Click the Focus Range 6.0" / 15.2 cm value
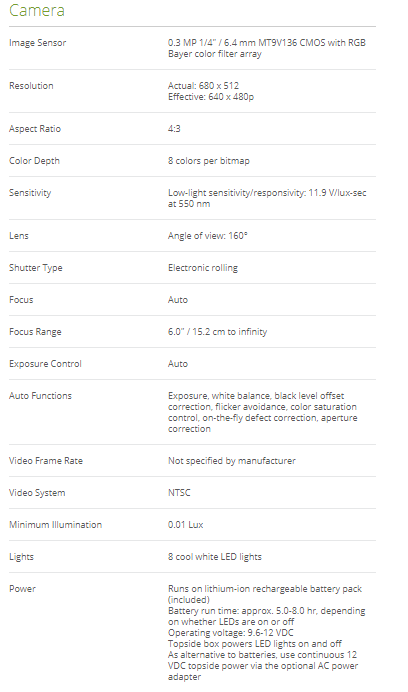The image size is (408, 692). [217, 332]
